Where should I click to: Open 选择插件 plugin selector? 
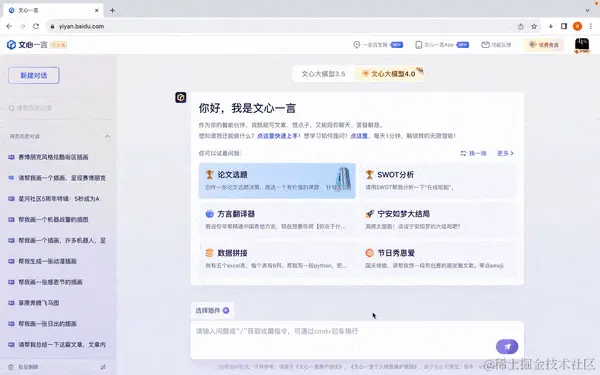[x=212, y=310]
